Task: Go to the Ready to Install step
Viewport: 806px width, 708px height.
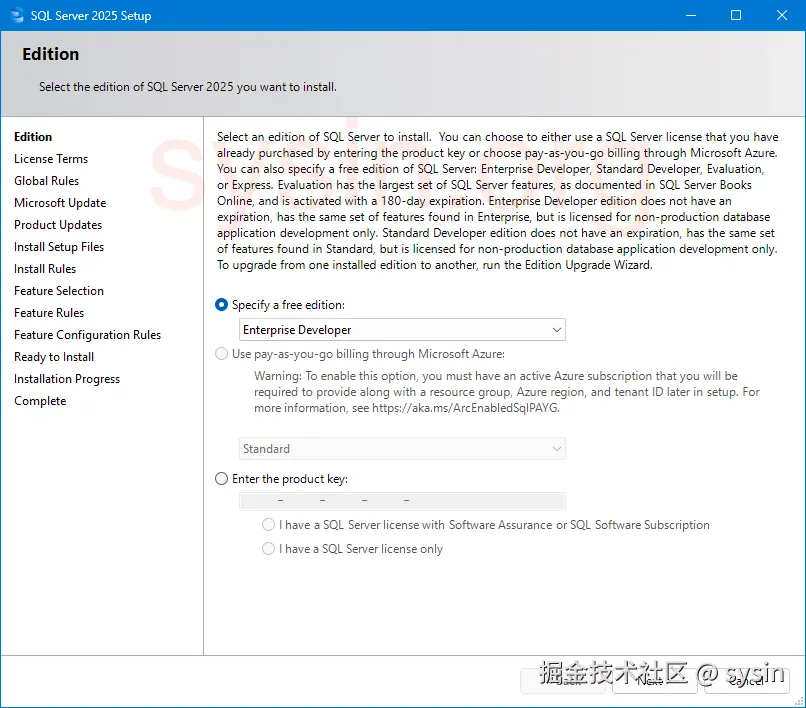Action: [54, 357]
